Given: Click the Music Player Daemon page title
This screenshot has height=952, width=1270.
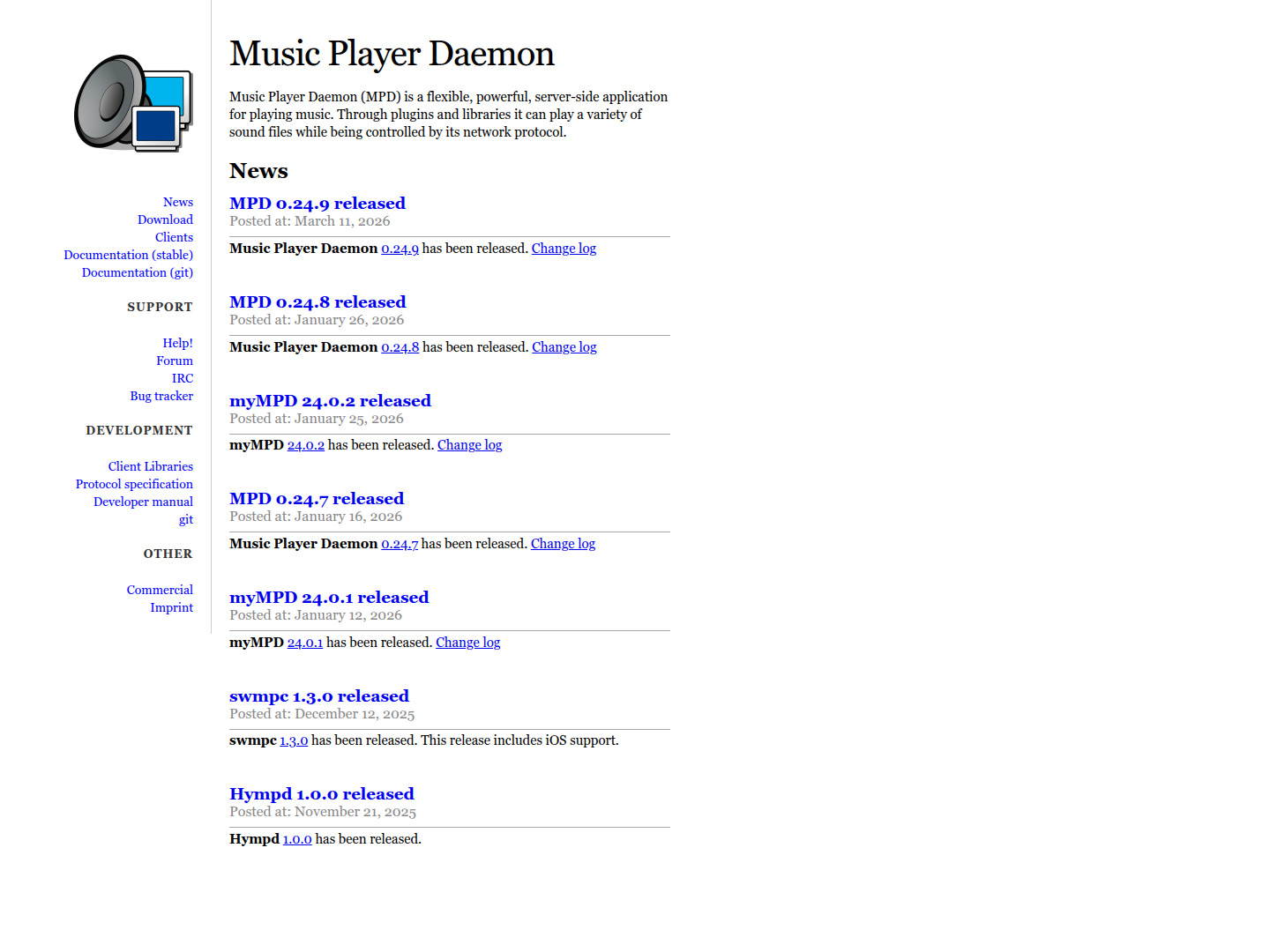Looking at the screenshot, I should tap(392, 54).
